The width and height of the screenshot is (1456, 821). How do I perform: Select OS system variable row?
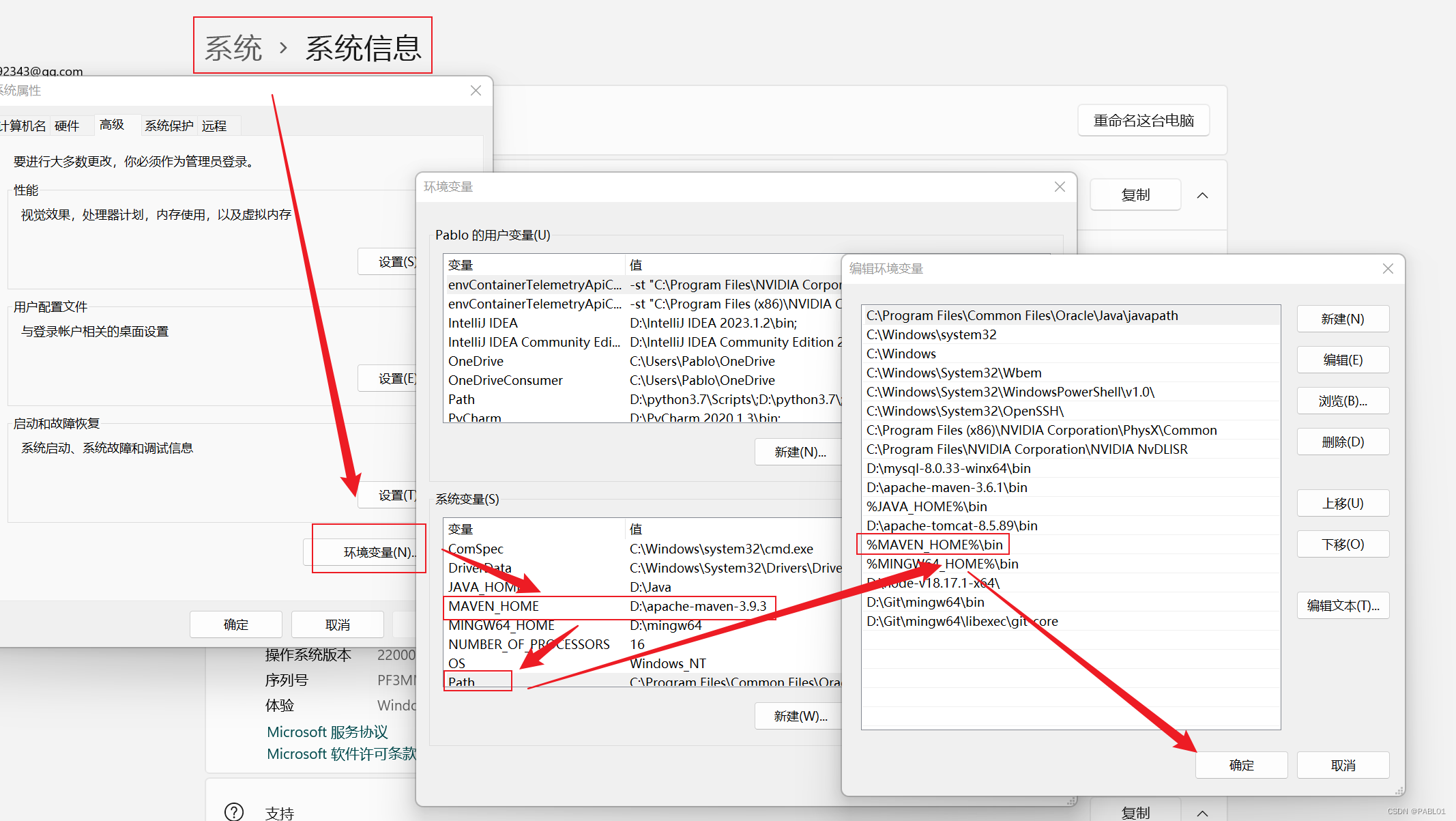point(643,663)
